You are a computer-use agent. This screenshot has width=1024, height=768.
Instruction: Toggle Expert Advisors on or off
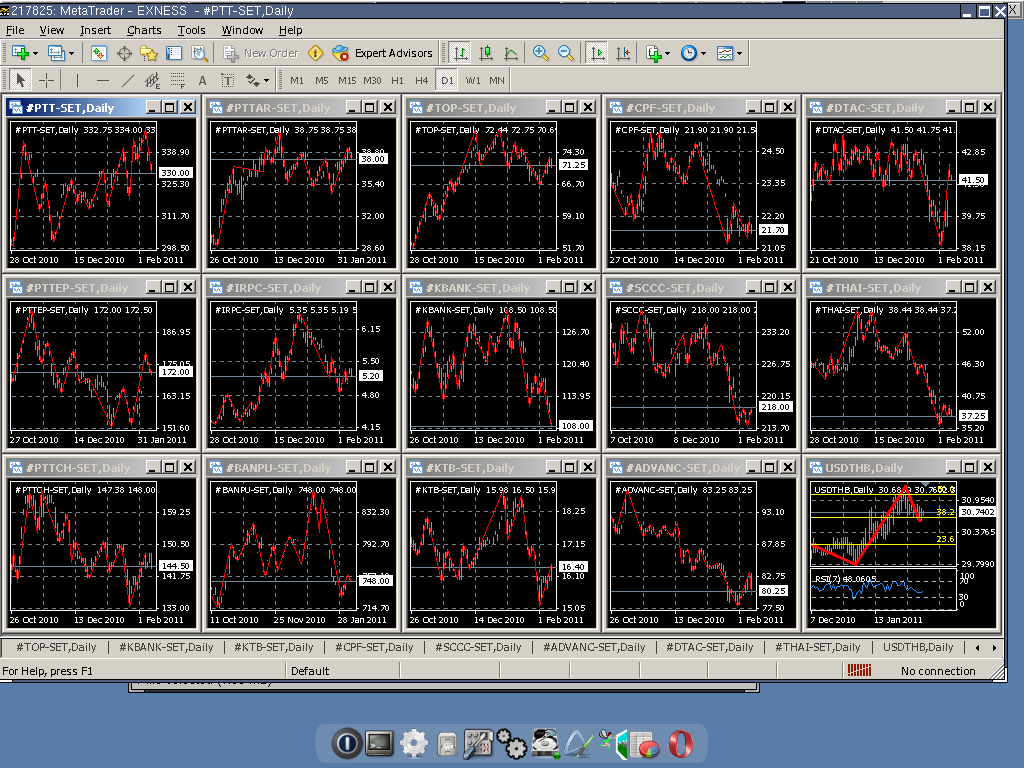[382, 54]
